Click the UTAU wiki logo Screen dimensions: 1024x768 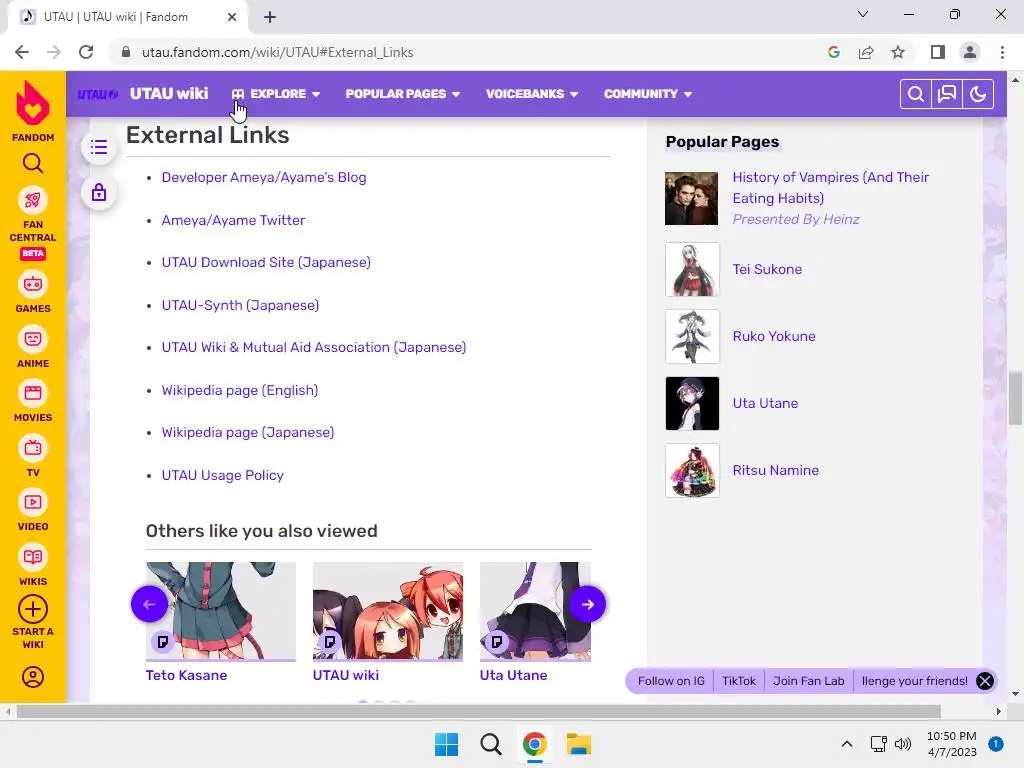(x=97, y=94)
